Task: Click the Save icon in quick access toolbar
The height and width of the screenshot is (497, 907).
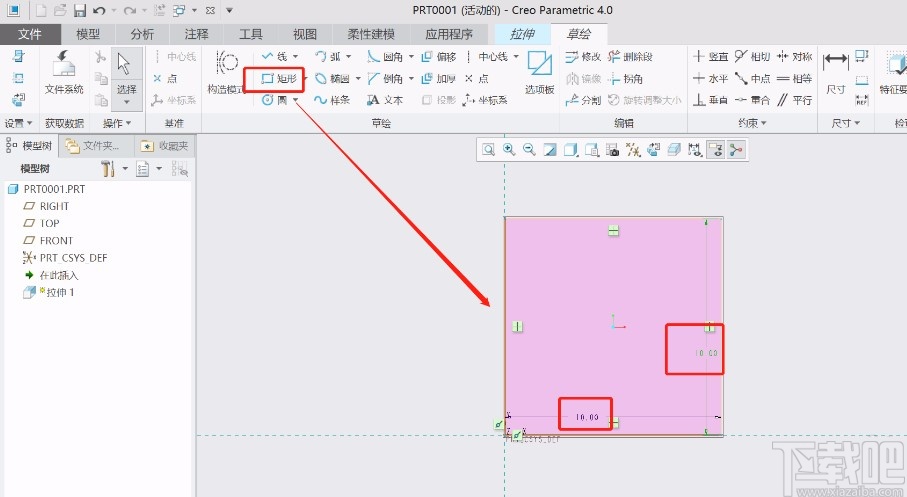Action: coord(80,10)
